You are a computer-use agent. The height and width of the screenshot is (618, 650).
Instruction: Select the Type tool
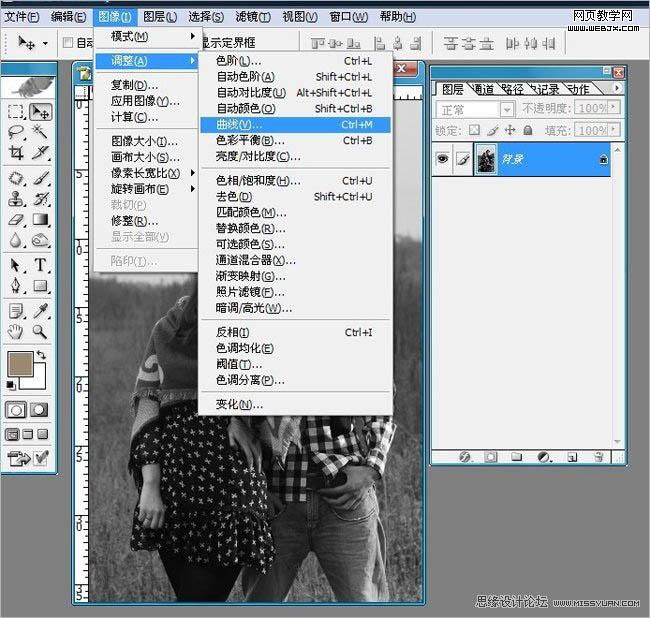(x=41, y=265)
